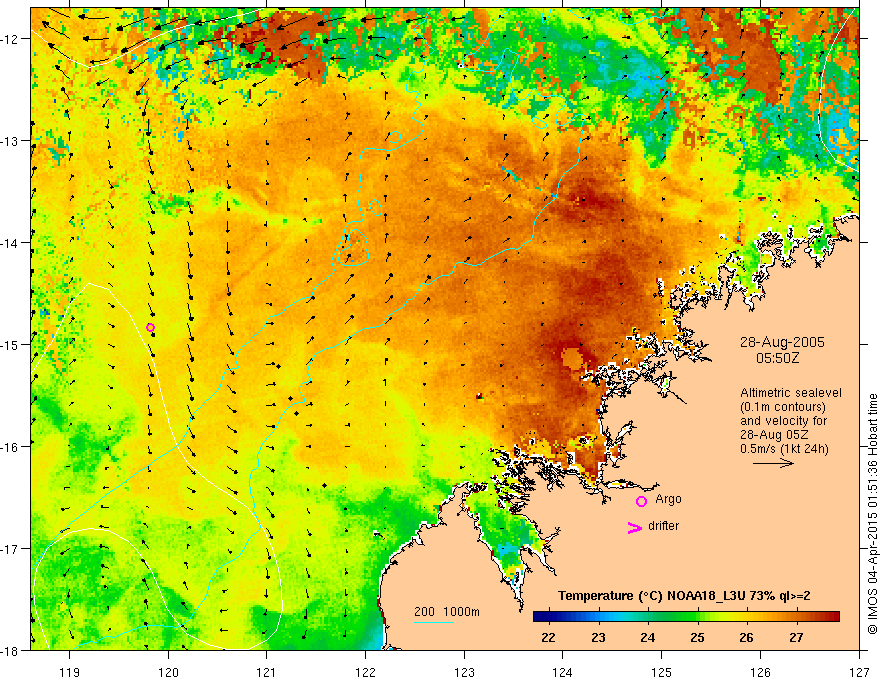Click the 0.5m/s velocity reference arrow
880x680 pixels.
pos(773,463)
